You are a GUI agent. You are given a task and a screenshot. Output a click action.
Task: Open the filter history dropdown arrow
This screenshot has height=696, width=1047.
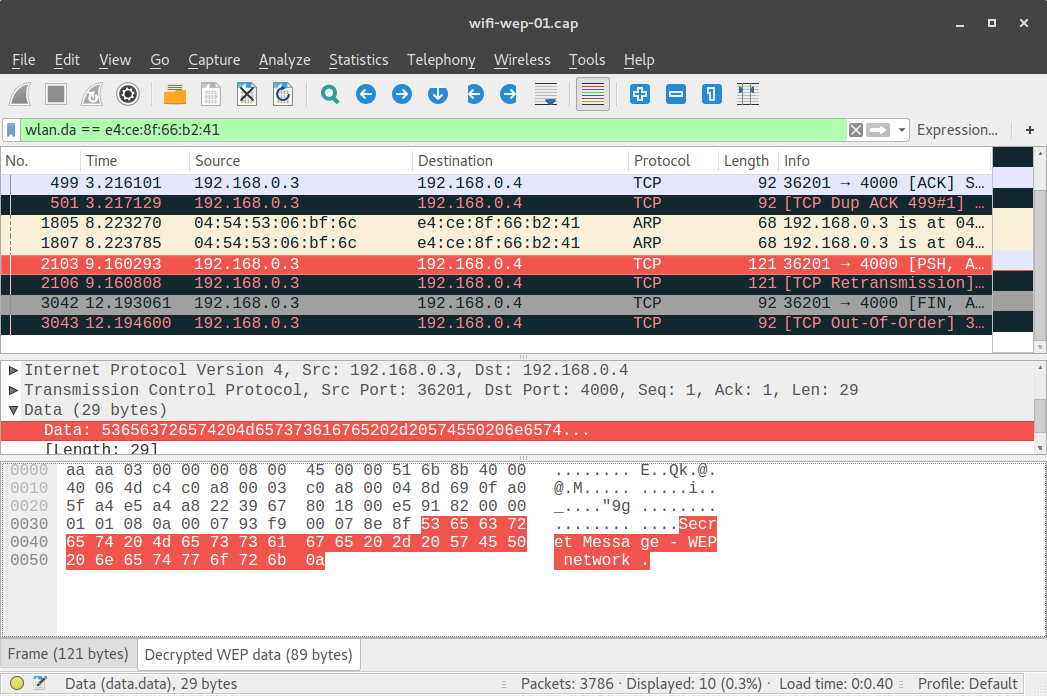(x=899, y=130)
